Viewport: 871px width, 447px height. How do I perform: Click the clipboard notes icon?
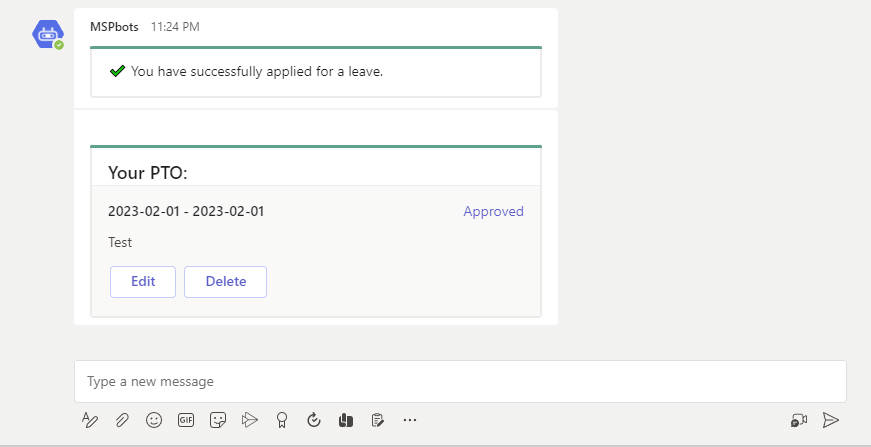378,420
